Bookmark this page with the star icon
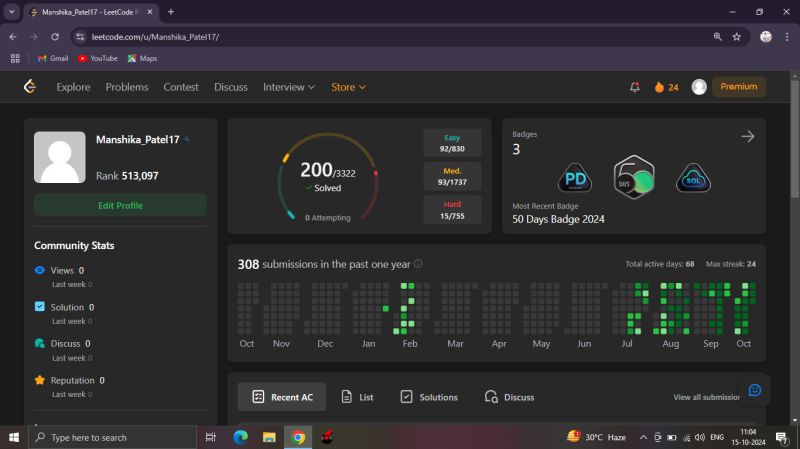The image size is (800, 449). coord(737,37)
